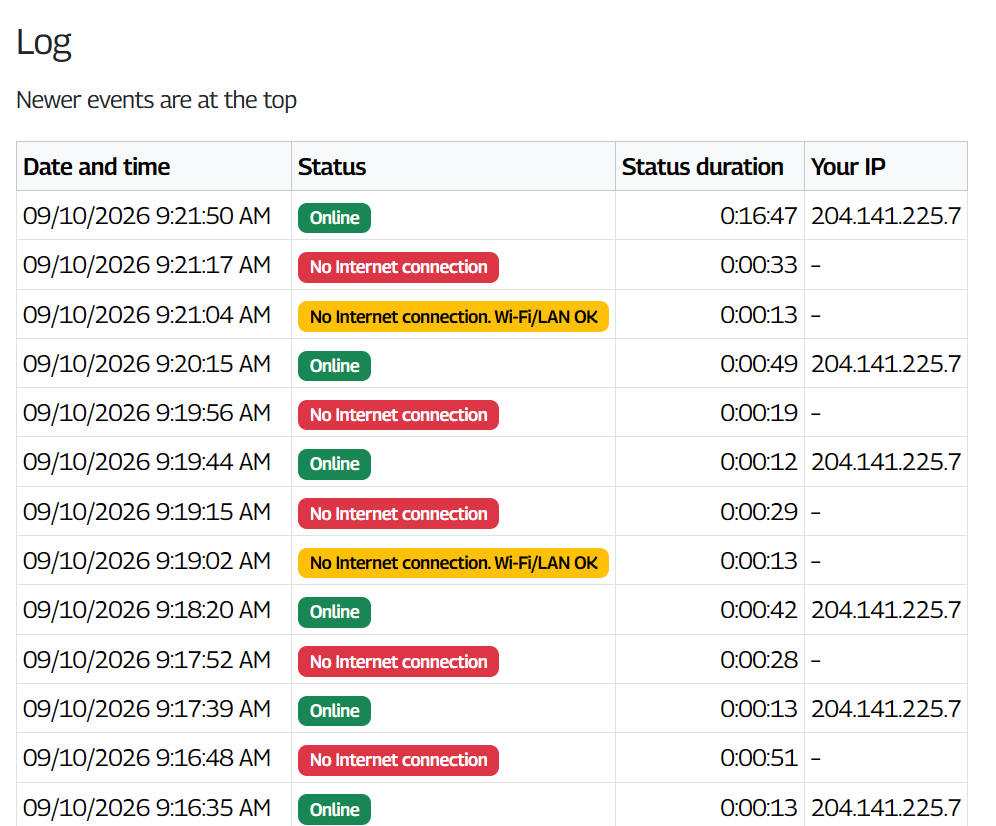
Task: Click the red No Internet connection badge at 9:21:17
Action: click(398, 267)
